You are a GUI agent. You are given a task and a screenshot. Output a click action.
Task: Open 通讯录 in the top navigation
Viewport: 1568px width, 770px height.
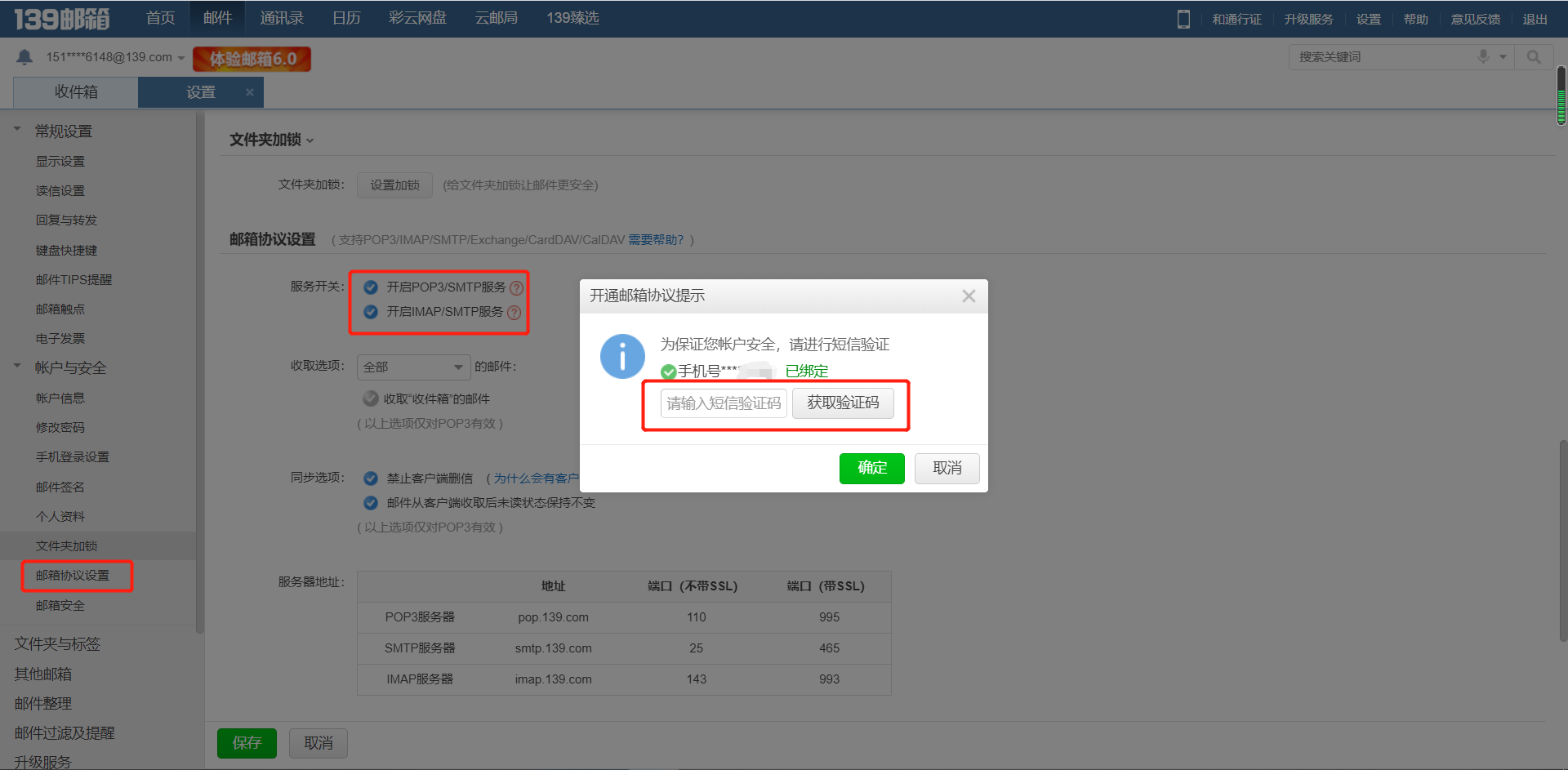[x=282, y=18]
